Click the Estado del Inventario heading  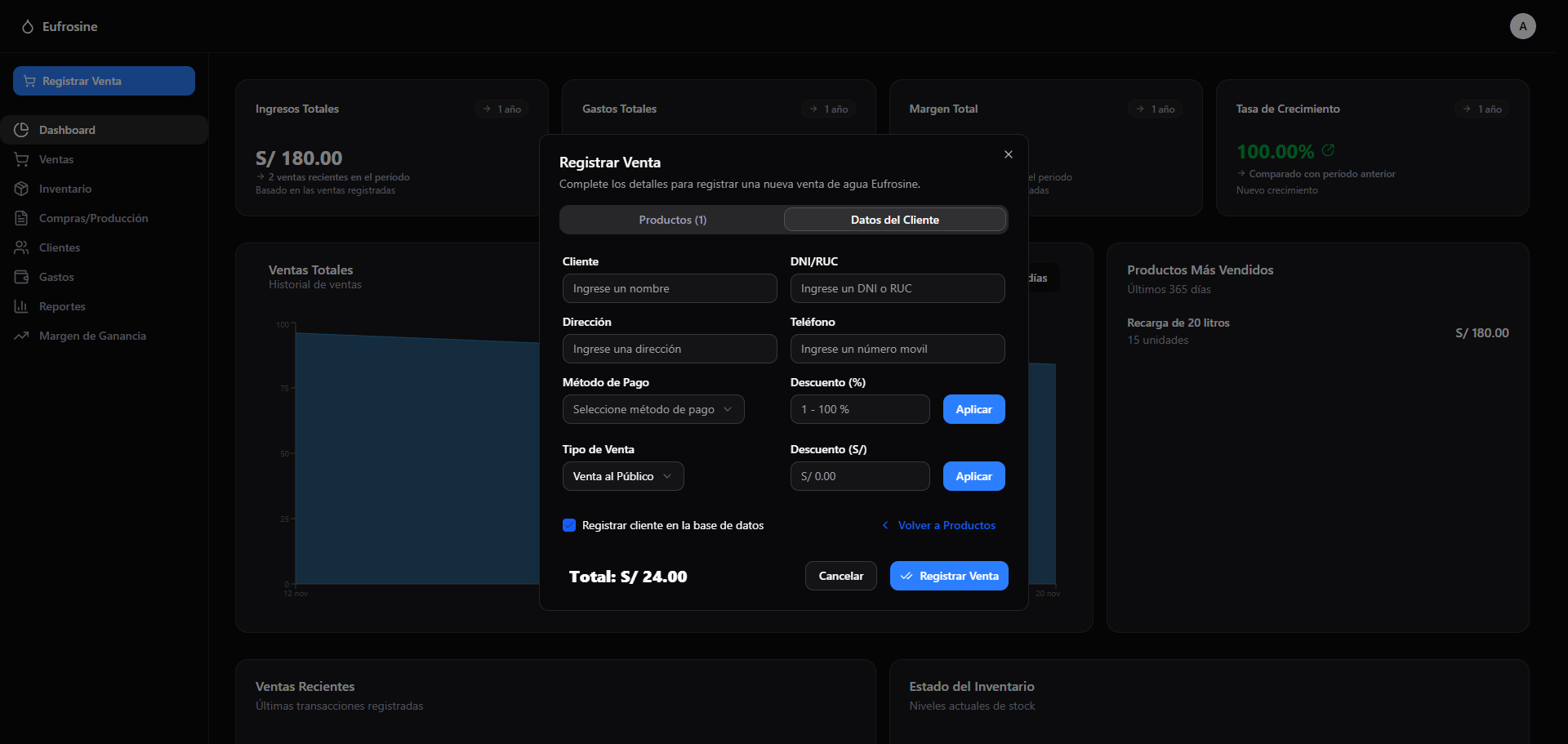[972, 687]
